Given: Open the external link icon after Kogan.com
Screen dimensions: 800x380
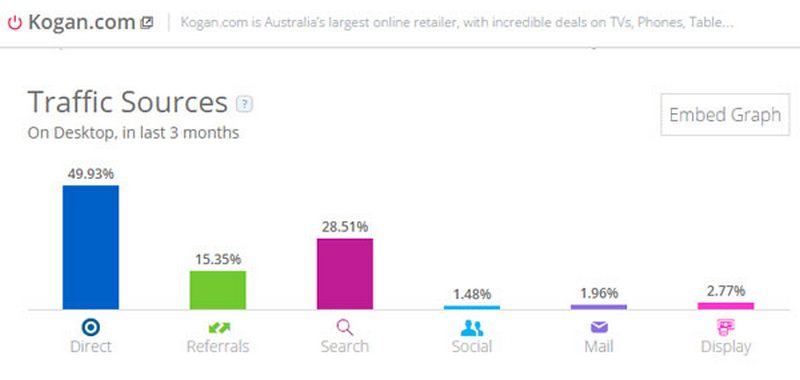Looking at the screenshot, I should [x=147, y=23].
